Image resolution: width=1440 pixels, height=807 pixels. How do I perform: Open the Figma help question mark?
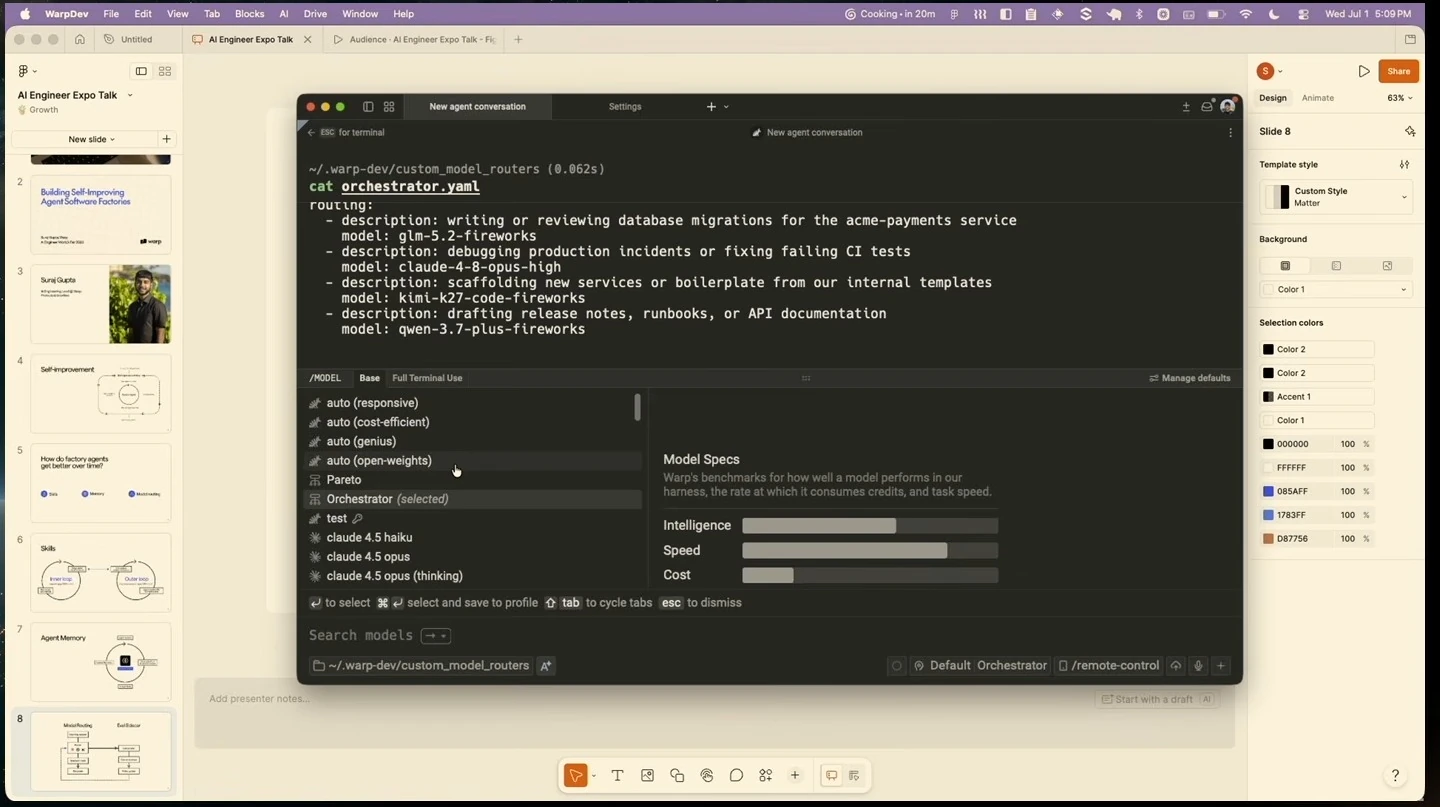point(1395,776)
